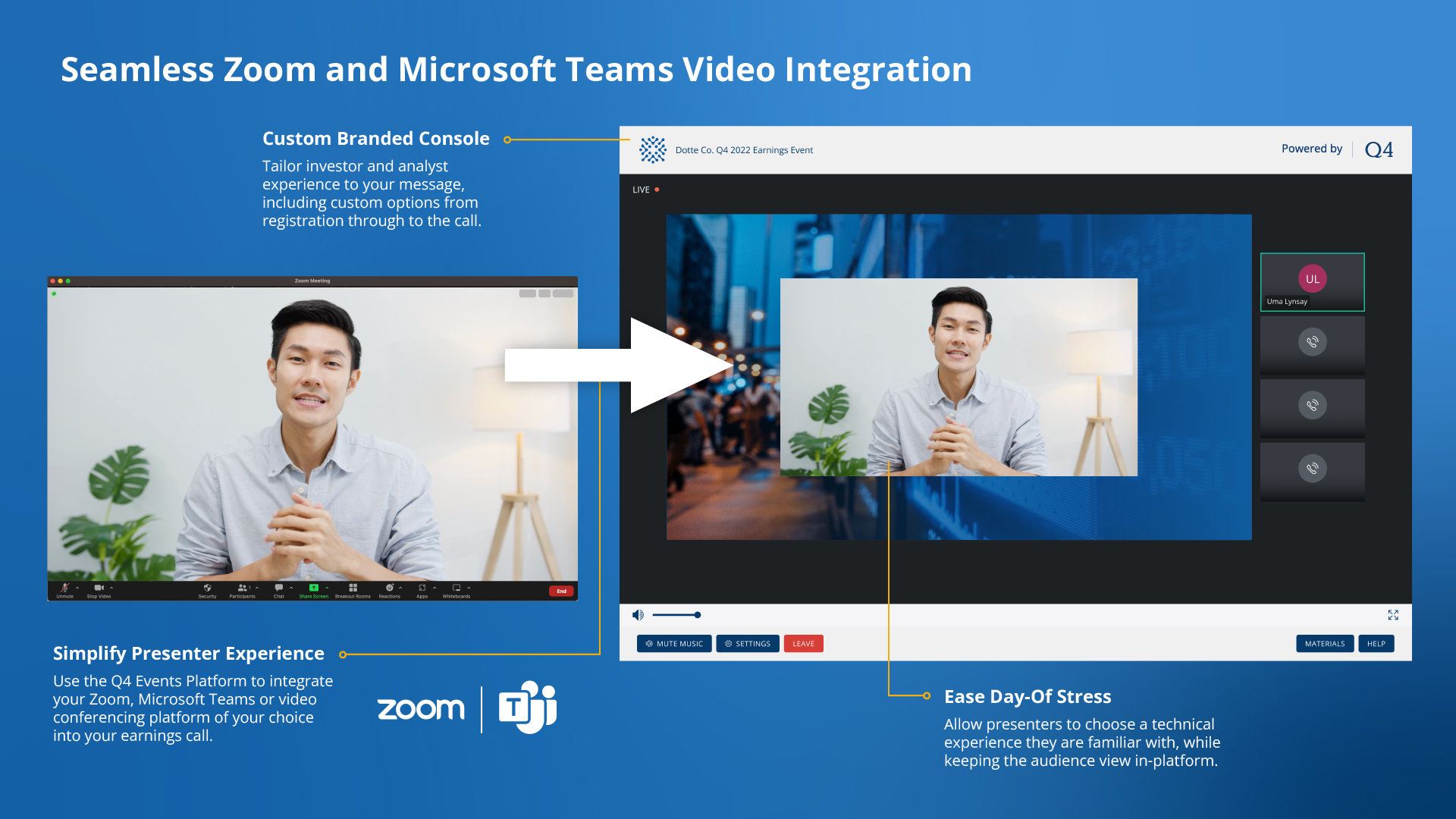Viewport: 1456px width, 819px height.
Task: Expand audio options arrow beside Unmute
Action: pyautogui.click(x=77, y=588)
